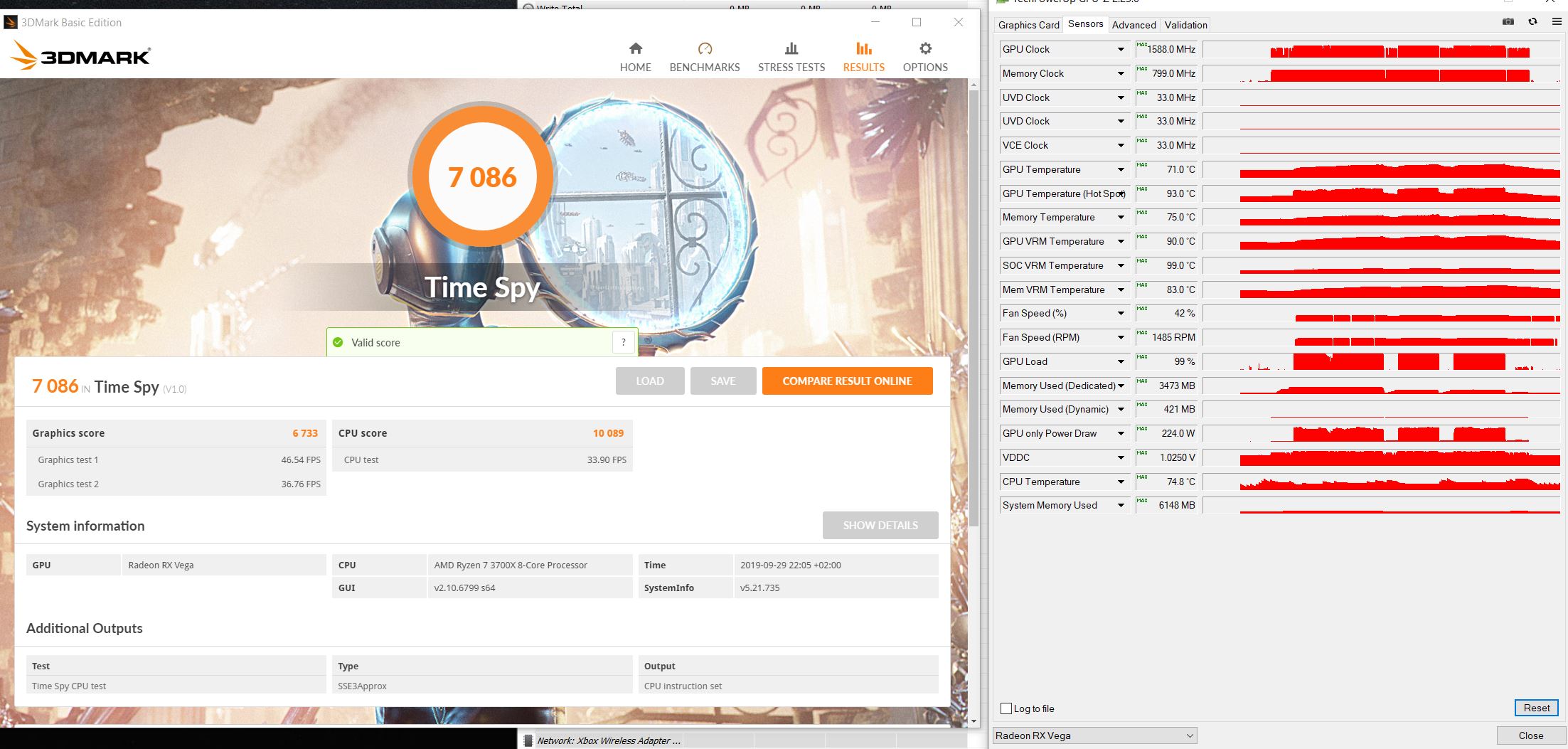Open VDDC sensor dropdown

pyautogui.click(x=1121, y=457)
